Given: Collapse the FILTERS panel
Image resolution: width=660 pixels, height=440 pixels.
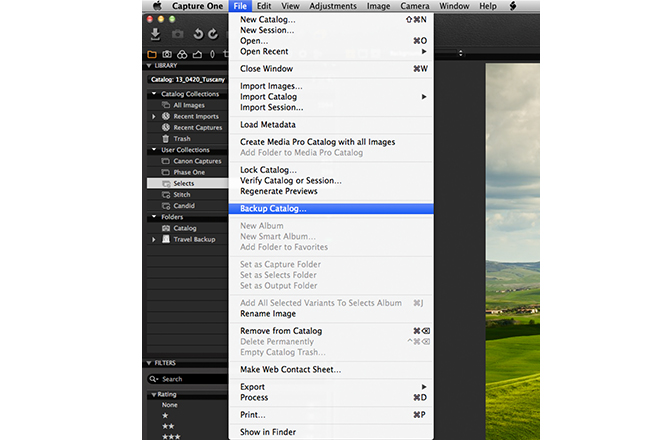Looking at the screenshot, I should (x=149, y=363).
